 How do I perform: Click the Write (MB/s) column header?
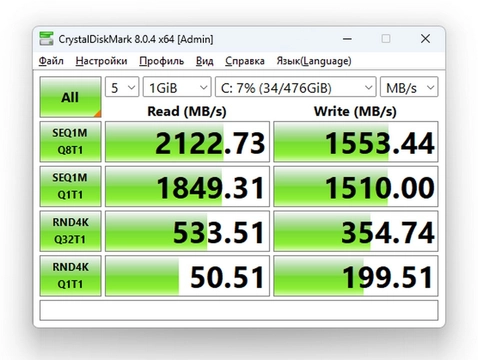click(x=355, y=111)
